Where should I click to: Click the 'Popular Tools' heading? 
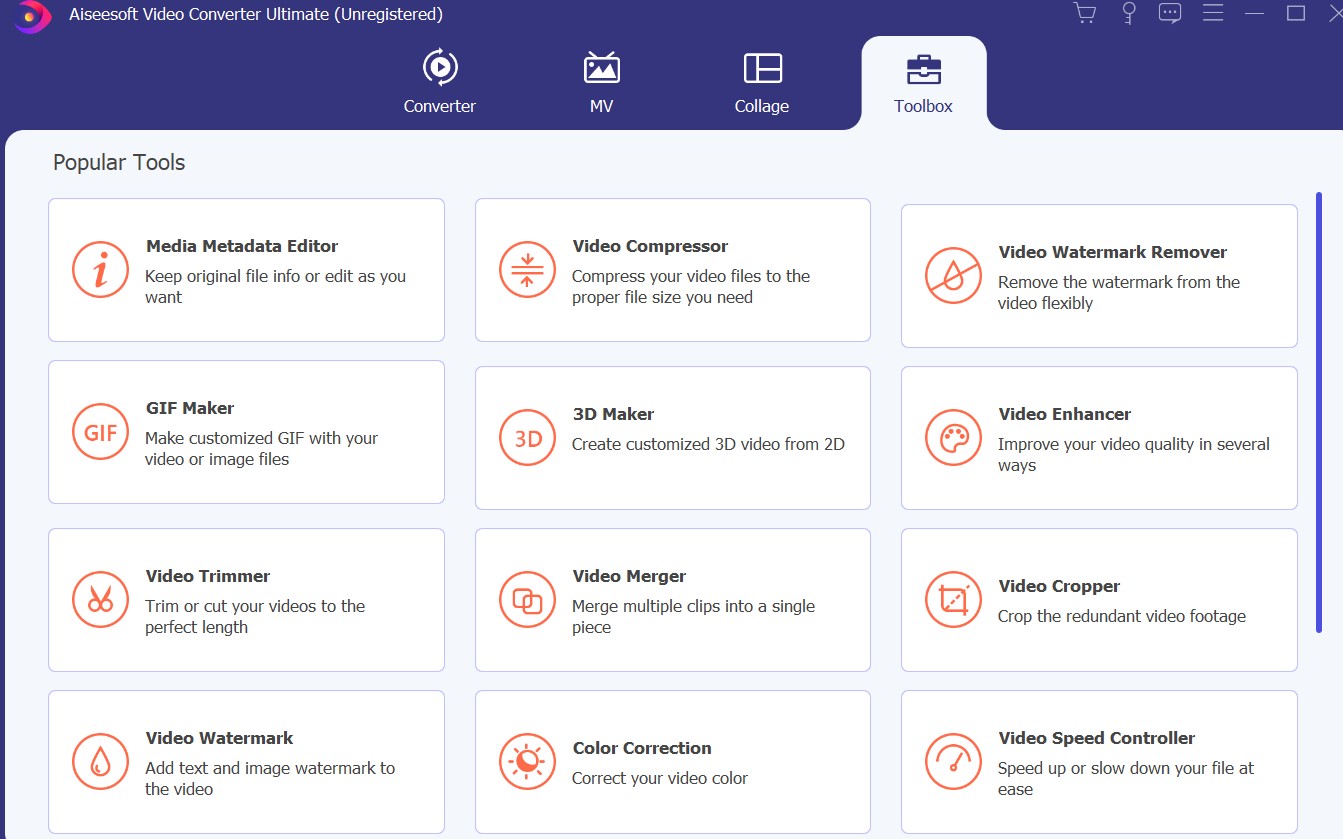(119, 162)
